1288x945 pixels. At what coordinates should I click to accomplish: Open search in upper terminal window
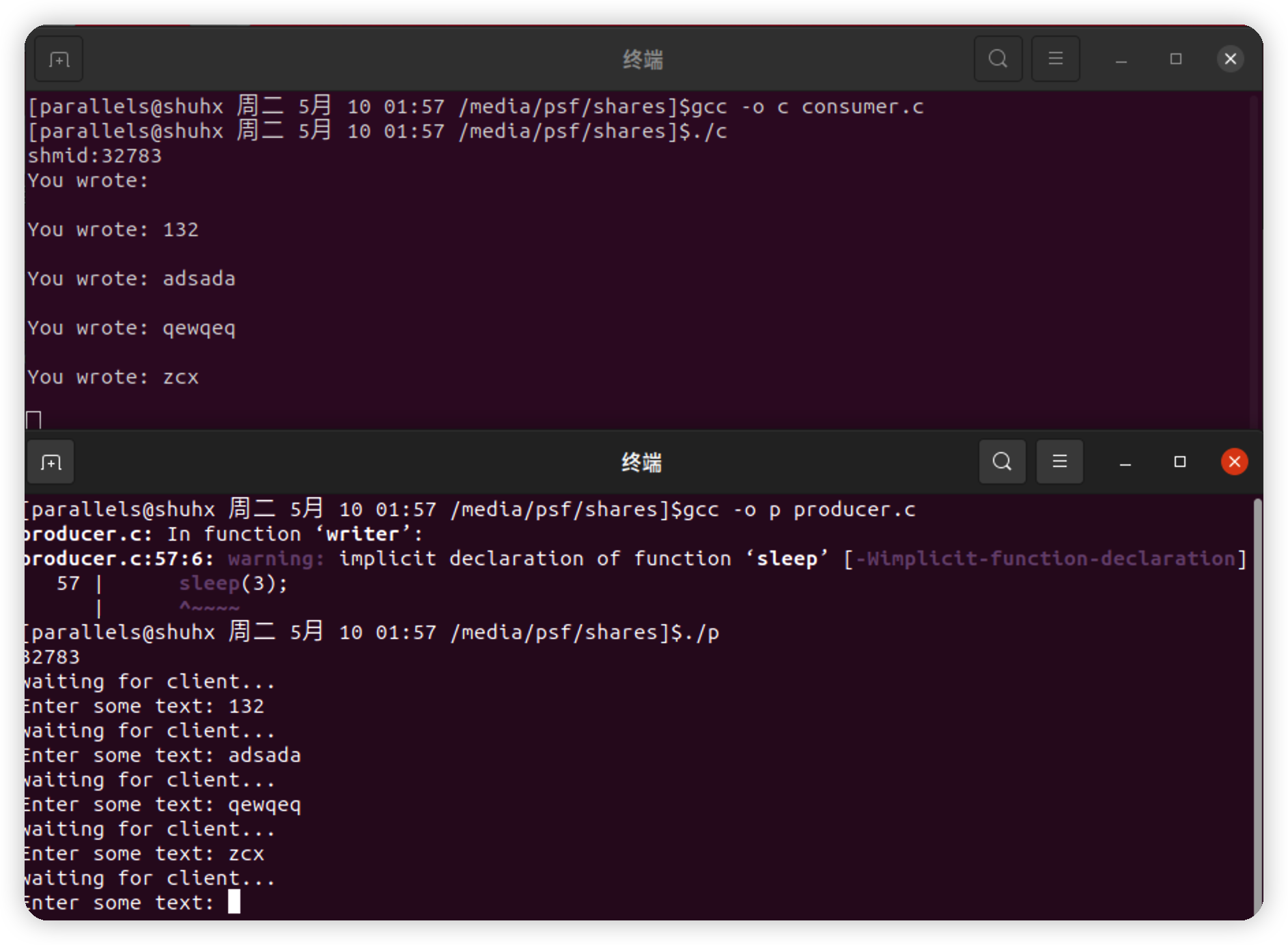click(998, 59)
